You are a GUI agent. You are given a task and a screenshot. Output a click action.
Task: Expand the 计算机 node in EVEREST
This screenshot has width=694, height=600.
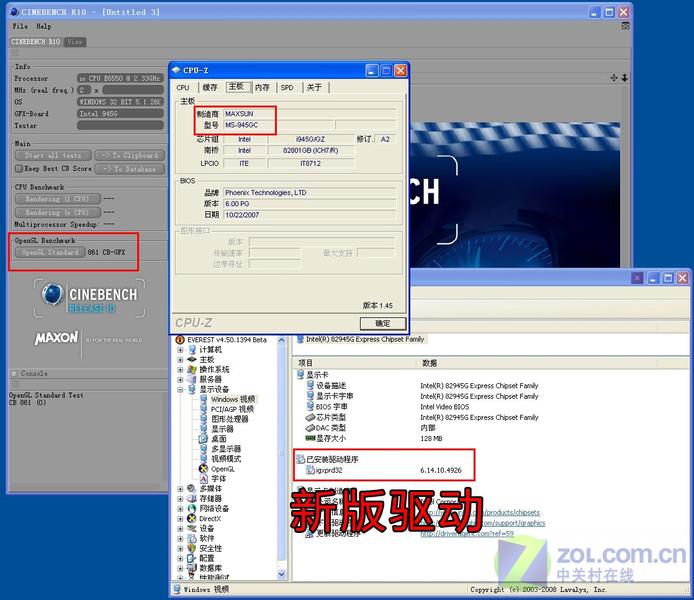click(180, 350)
